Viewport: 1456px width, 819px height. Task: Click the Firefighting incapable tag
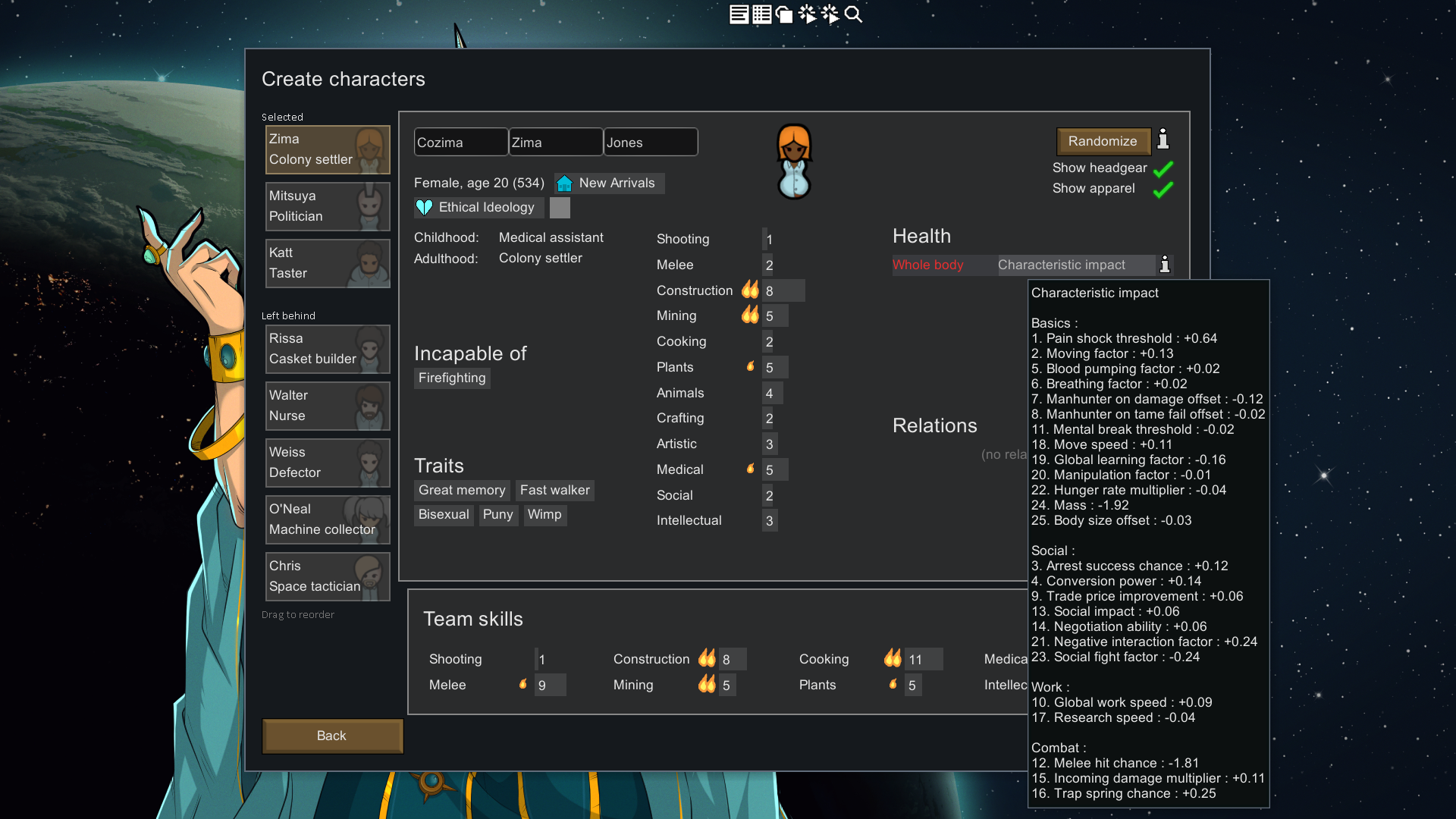tap(452, 378)
